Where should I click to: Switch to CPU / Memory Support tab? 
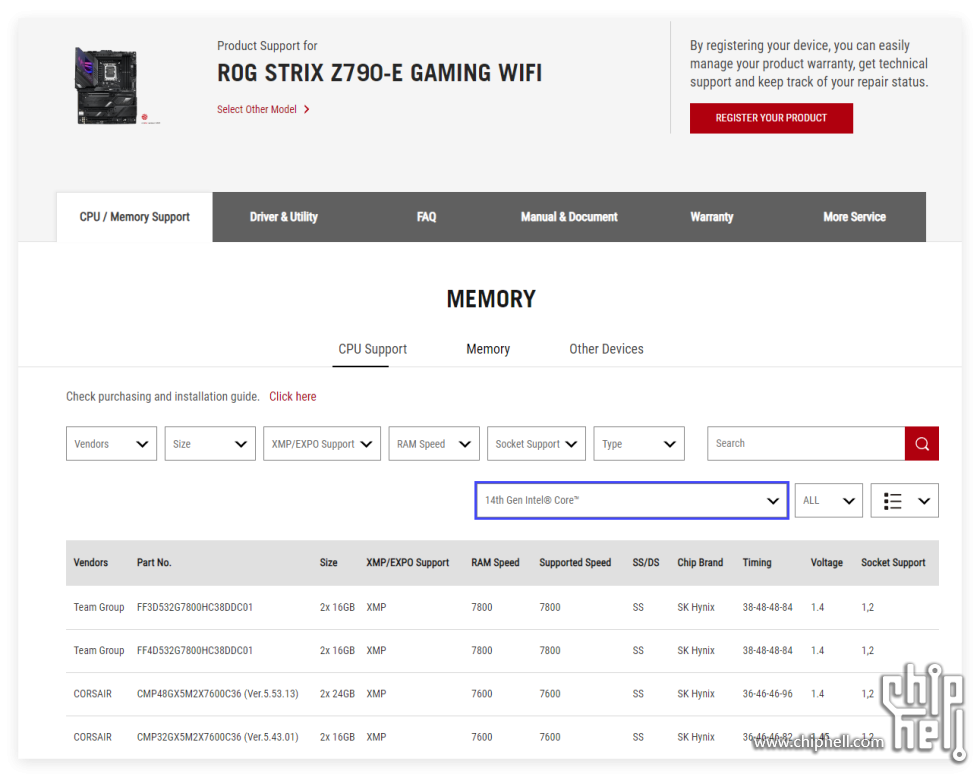(134, 217)
